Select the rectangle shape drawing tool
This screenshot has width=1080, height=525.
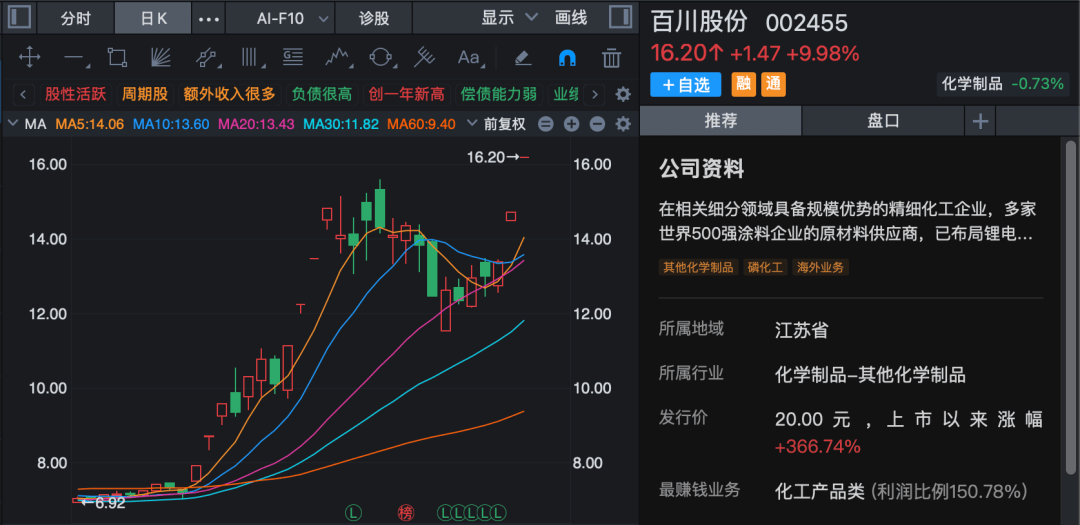pos(117,57)
